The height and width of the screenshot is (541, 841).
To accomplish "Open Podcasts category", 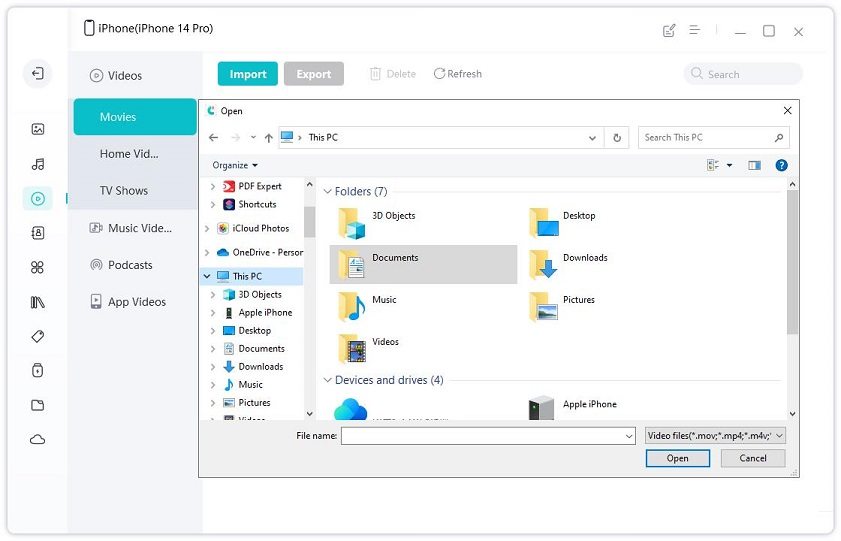I will click(x=121, y=265).
